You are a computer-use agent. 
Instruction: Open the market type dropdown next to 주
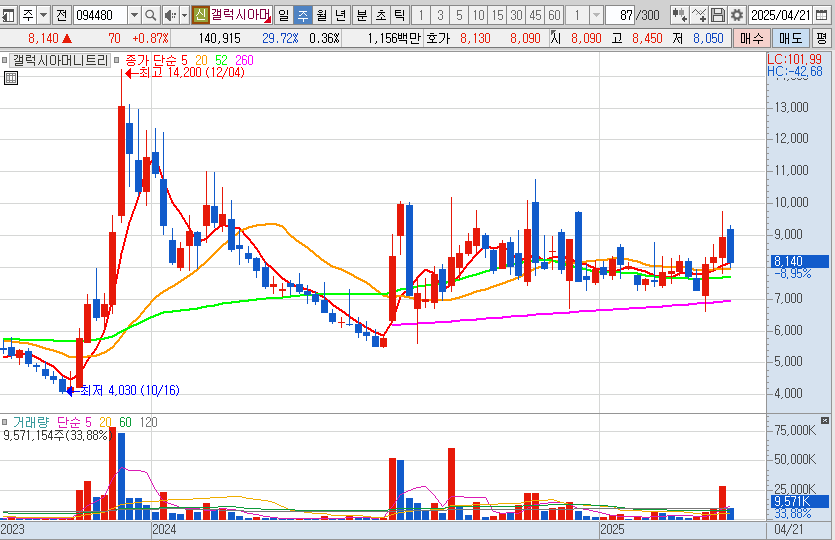[x=44, y=15]
